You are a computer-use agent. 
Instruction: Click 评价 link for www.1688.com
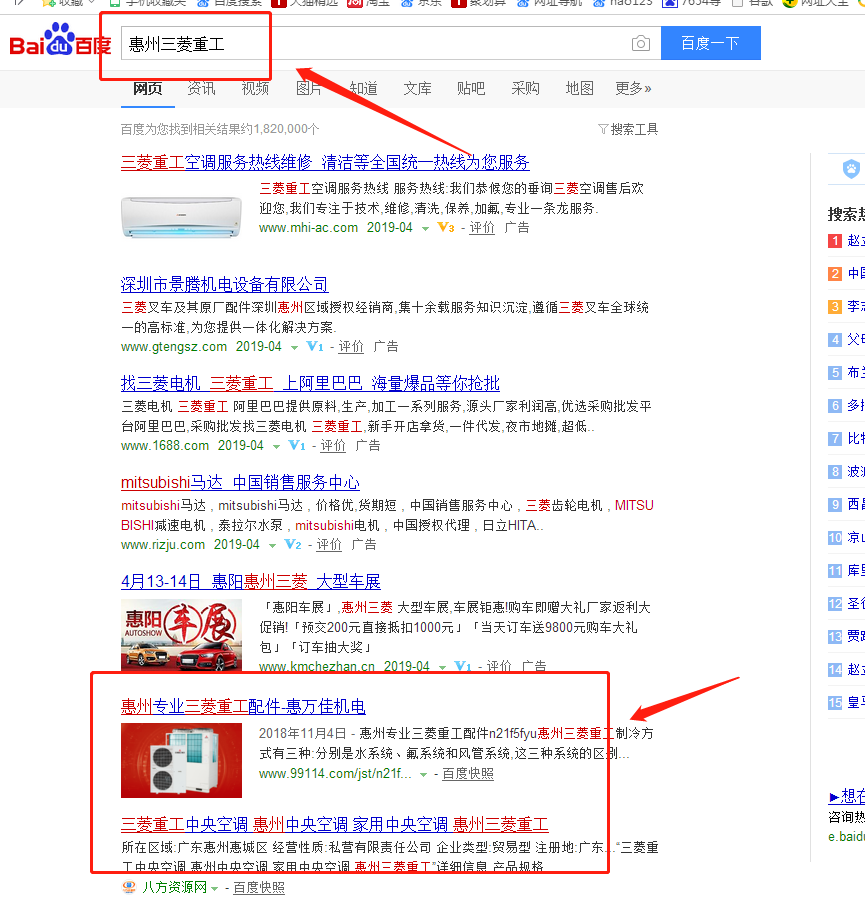(x=333, y=446)
